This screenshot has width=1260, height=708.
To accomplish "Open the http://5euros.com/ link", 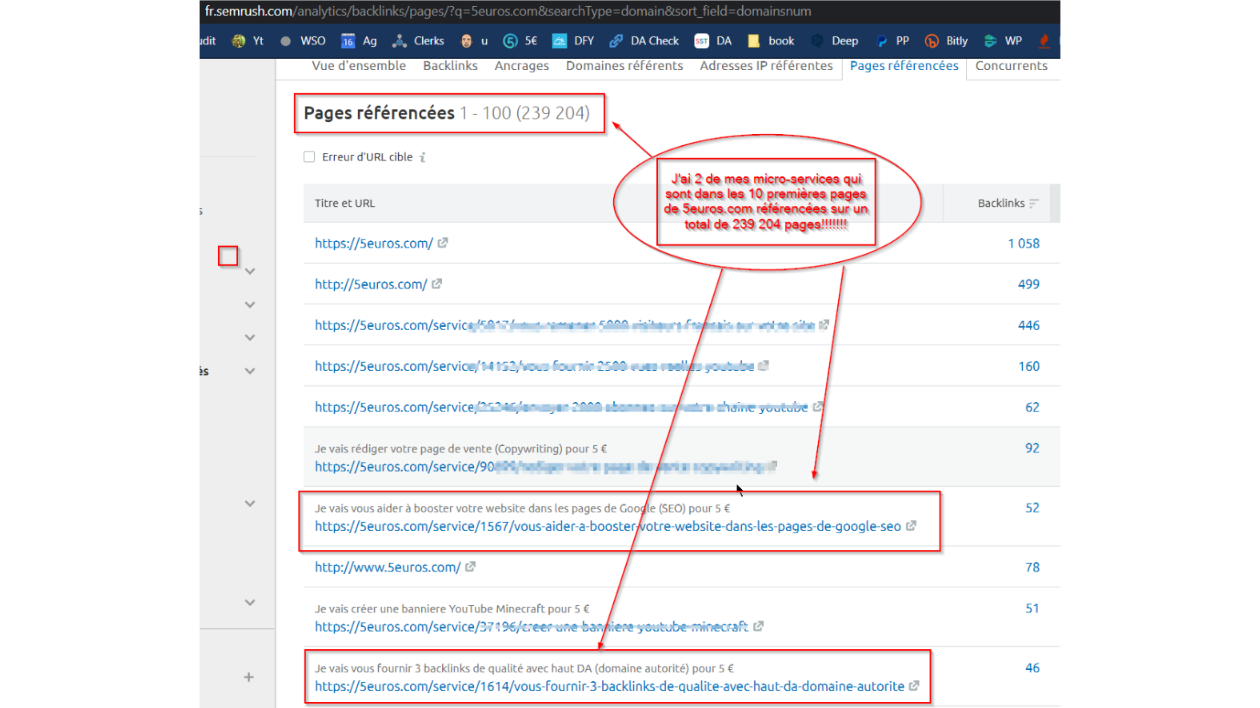I will click(x=371, y=284).
